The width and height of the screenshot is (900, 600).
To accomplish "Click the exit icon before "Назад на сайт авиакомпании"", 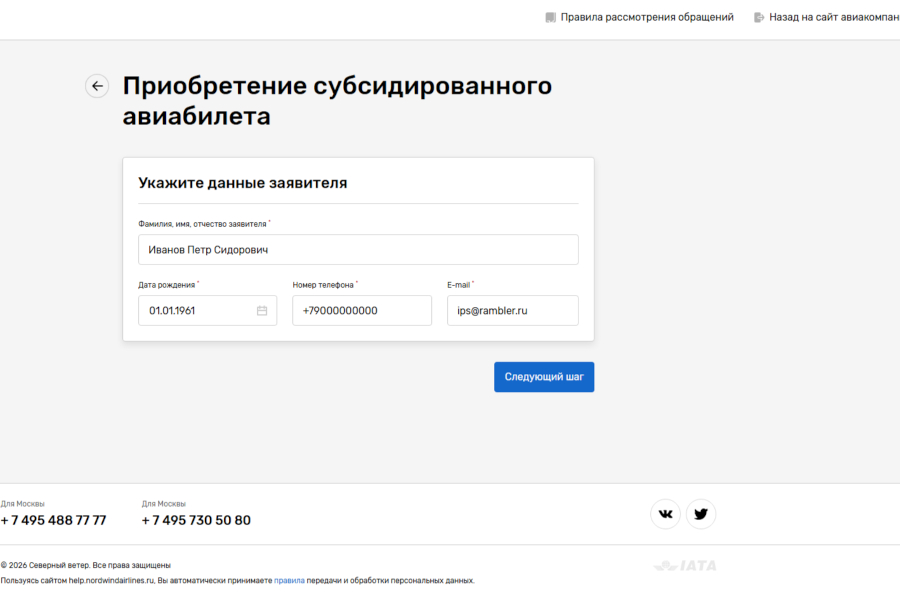I will (759, 17).
